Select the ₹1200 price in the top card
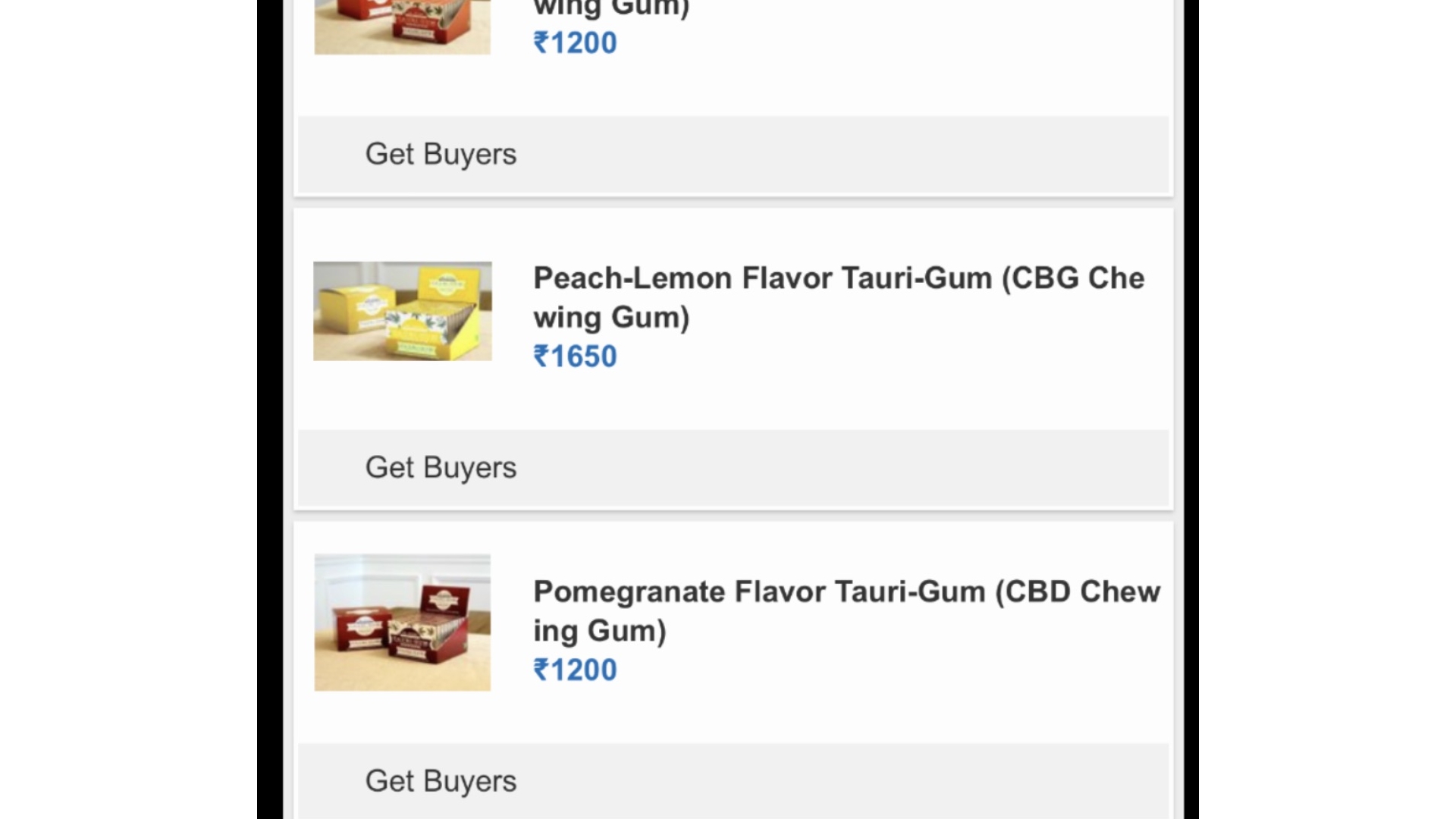1456x819 pixels. point(575,42)
